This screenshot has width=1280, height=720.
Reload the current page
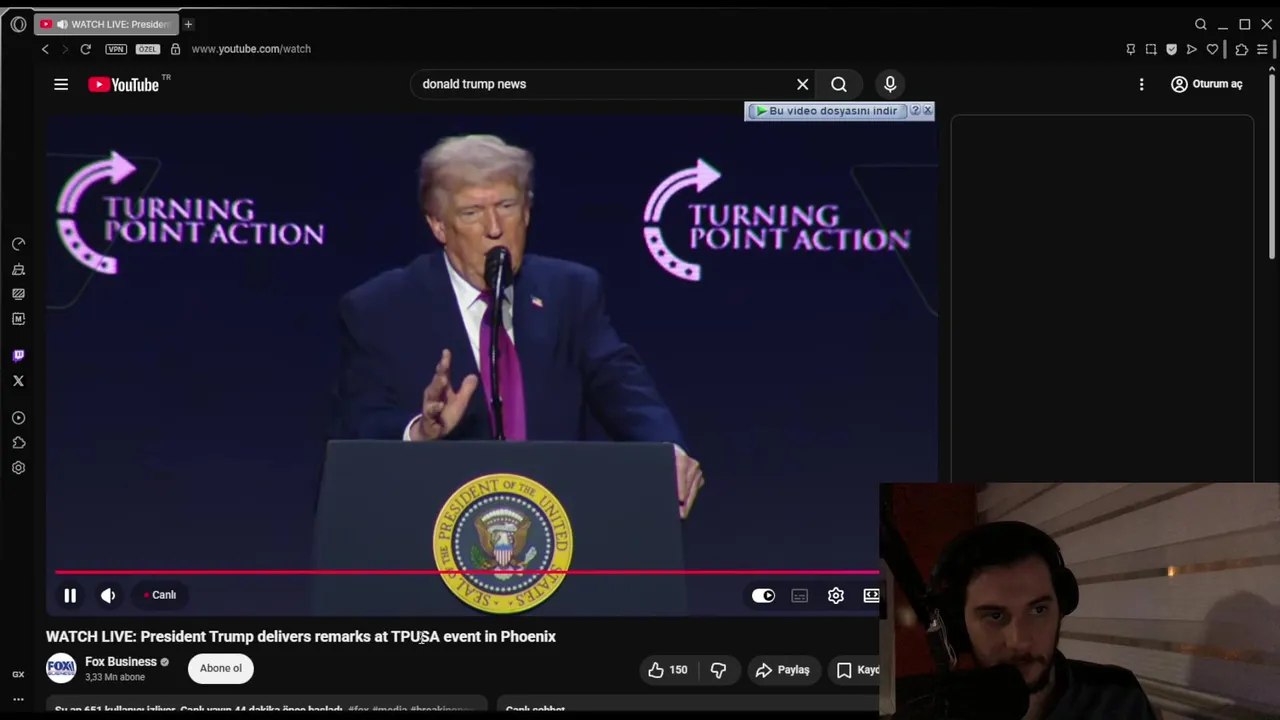[x=86, y=49]
